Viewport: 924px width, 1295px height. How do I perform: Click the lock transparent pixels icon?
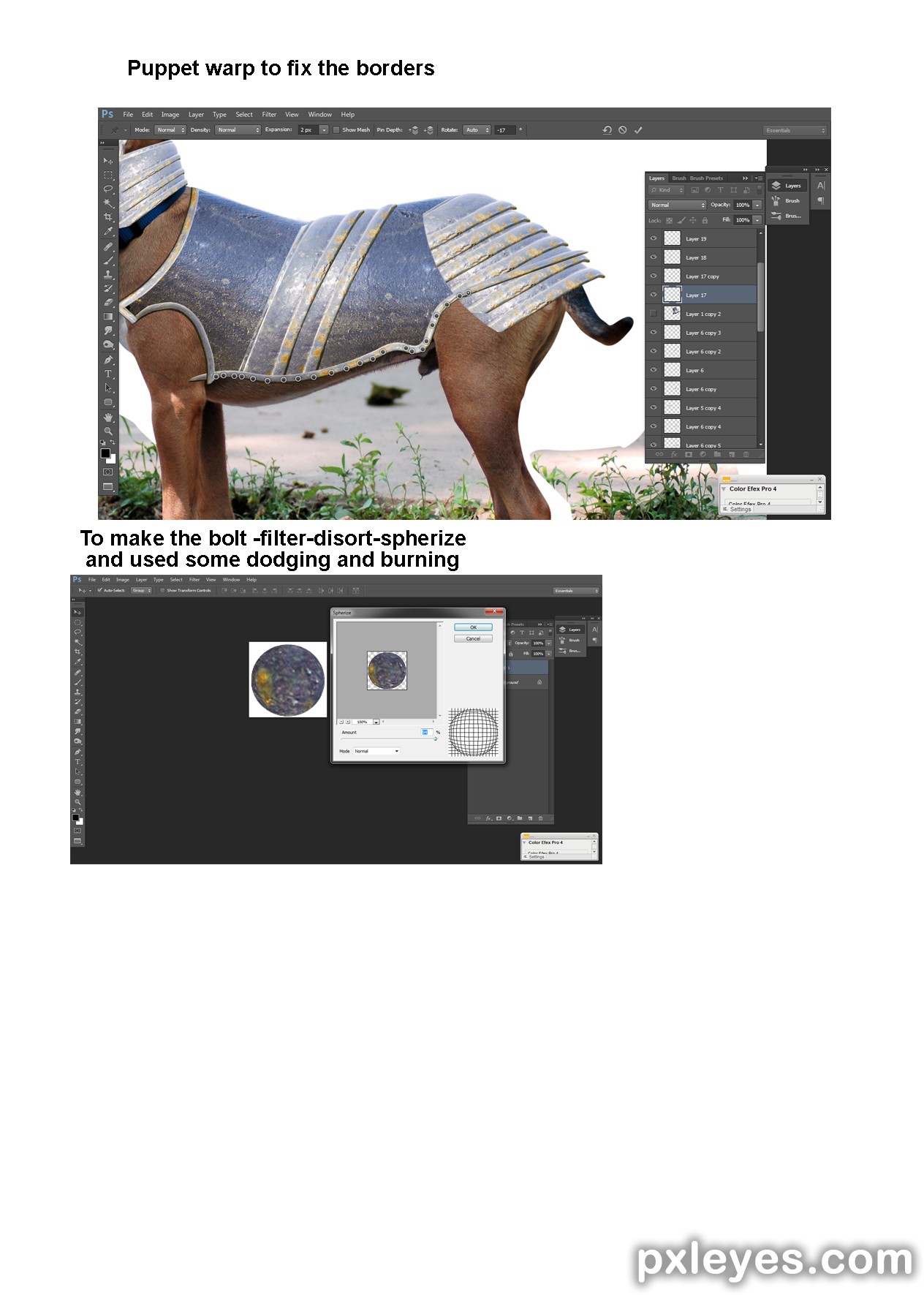coord(669,220)
